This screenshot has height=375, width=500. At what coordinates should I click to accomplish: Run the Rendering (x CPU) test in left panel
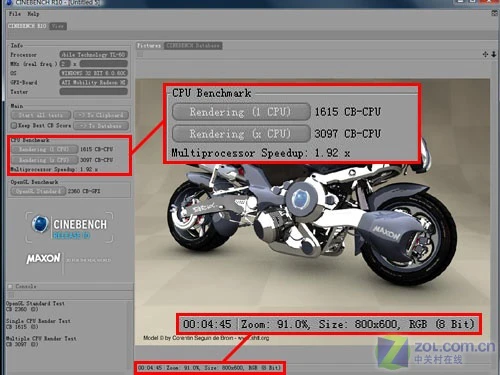(x=44, y=160)
